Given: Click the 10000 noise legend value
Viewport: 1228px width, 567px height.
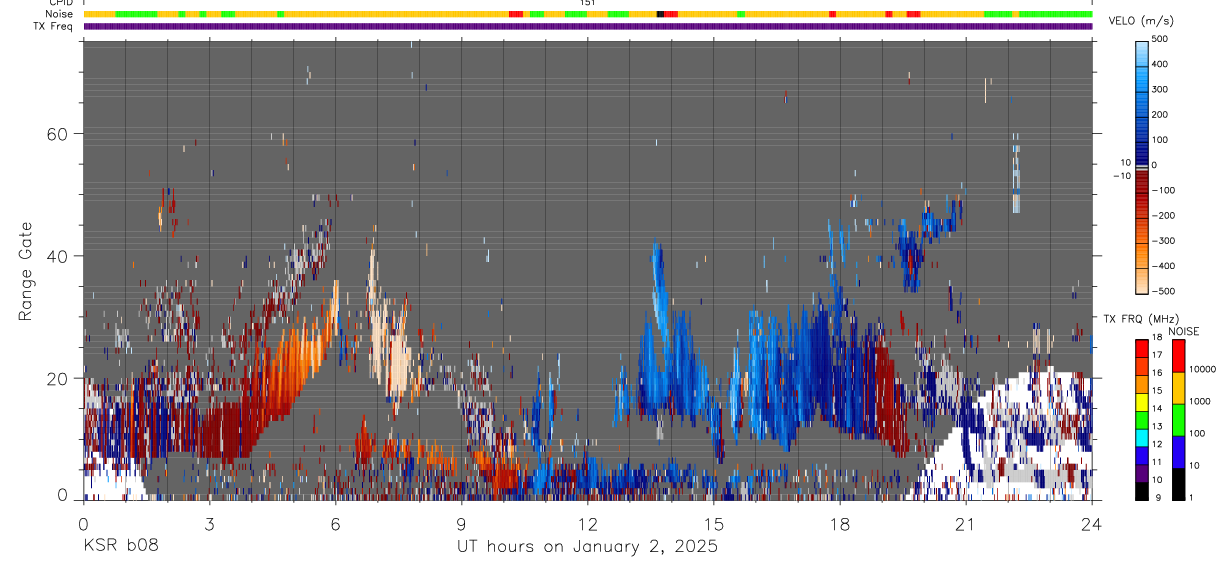Looking at the screenshot, I should coord(1202,370).
